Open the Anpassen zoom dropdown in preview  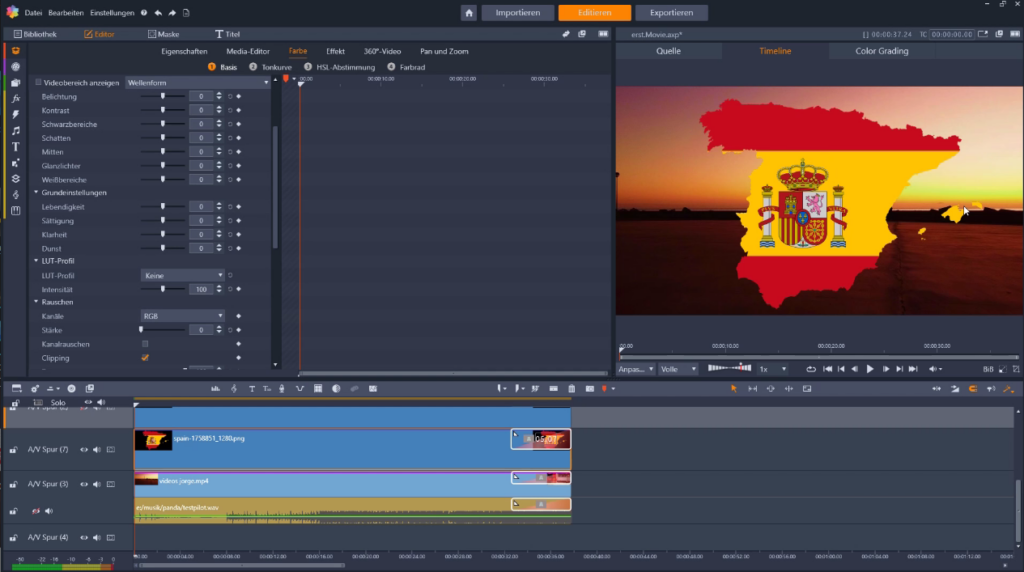point(636,370)
